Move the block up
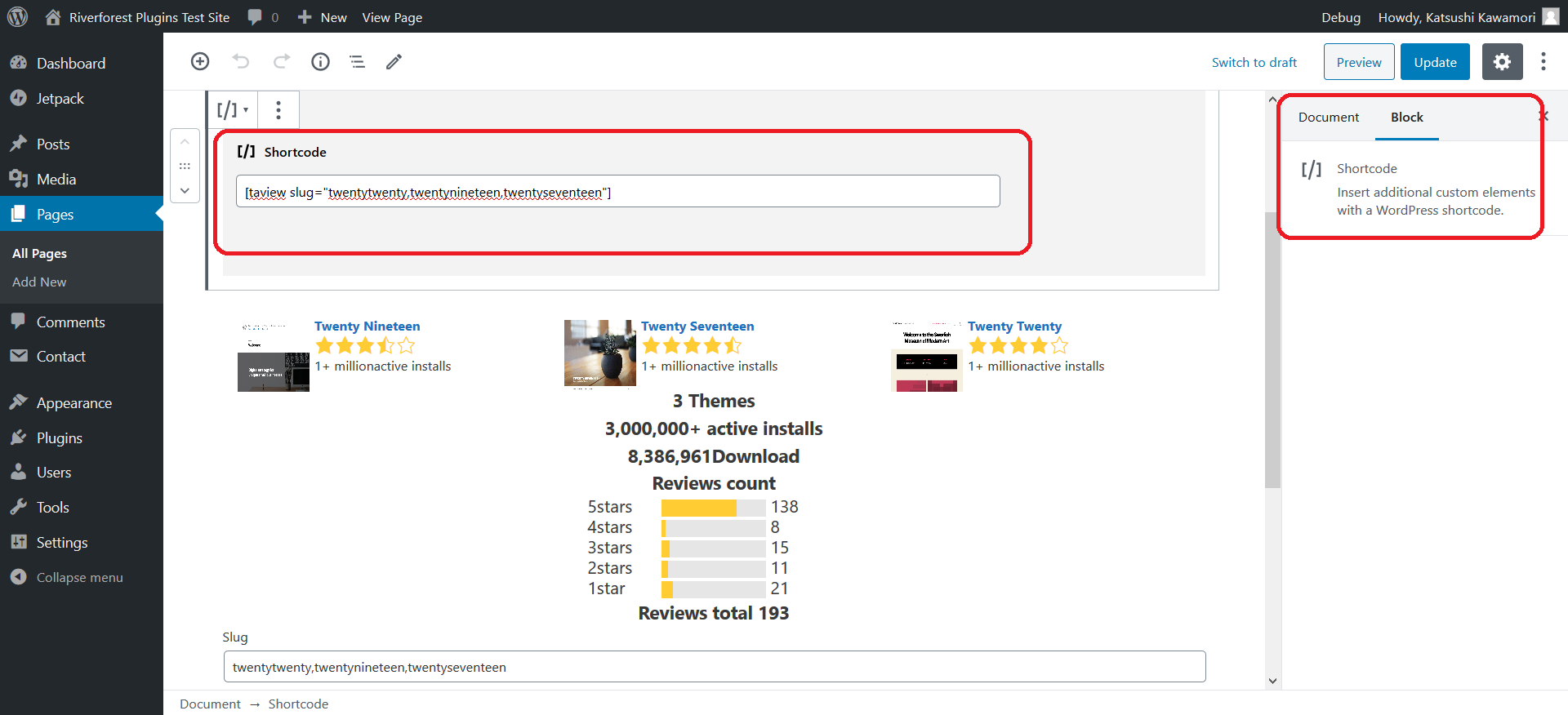1568x715 pixels. (x=185, y=142)
